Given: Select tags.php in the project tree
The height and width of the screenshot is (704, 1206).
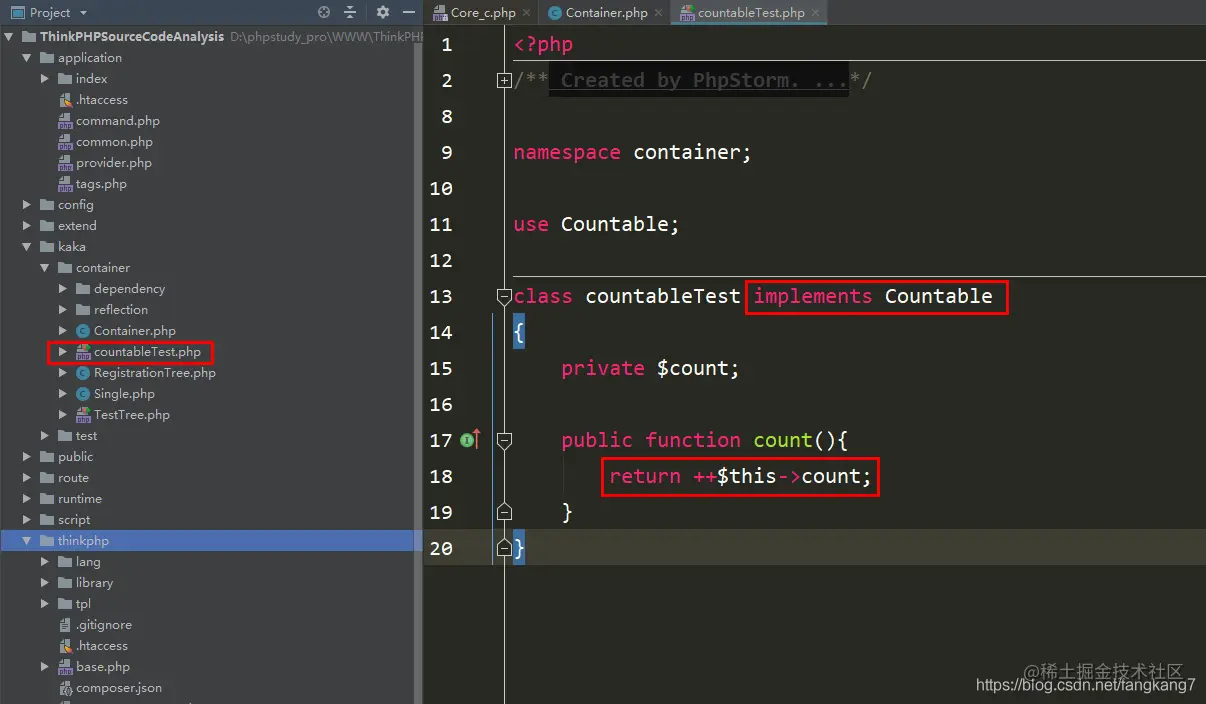Looking at the screenshot, I should pos(101,184).
